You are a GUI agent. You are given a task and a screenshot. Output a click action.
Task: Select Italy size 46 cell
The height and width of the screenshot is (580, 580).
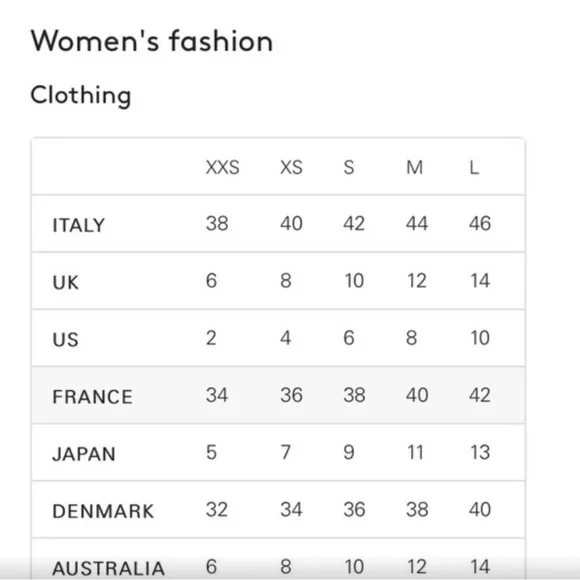[480, 223]
